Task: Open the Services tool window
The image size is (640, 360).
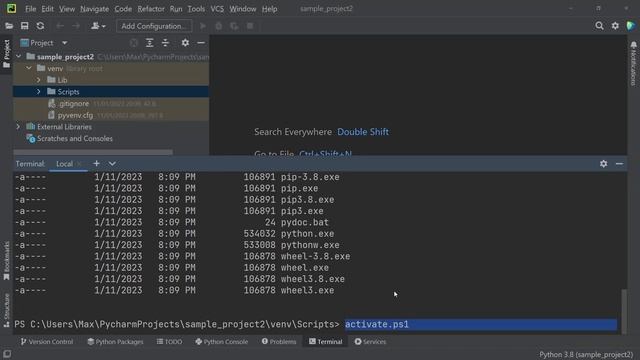Action: pyautogui.click(x=370, y=342)
